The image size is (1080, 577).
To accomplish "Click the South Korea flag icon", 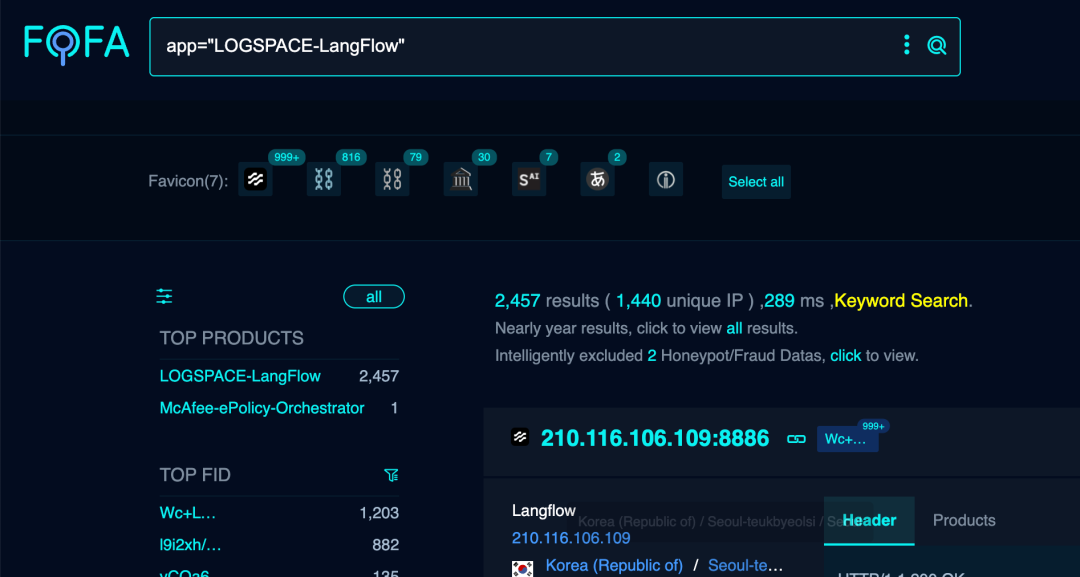I will tap(523, 568).
